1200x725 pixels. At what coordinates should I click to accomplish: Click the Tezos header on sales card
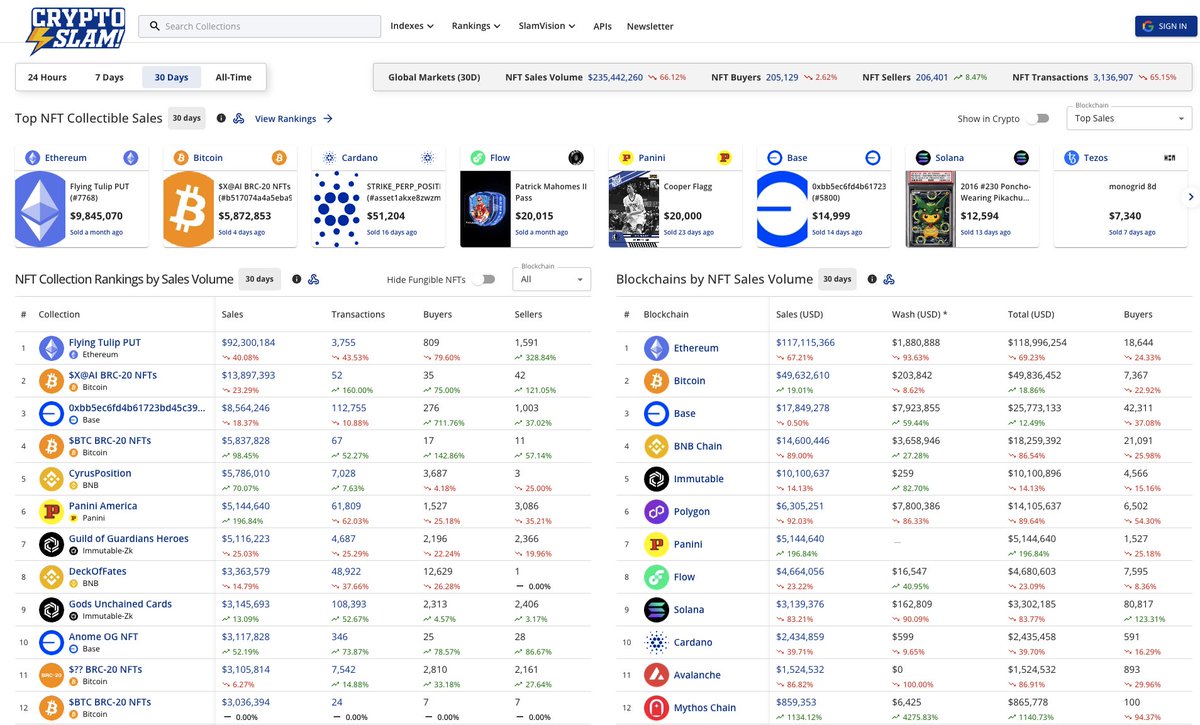[1120, 158]
